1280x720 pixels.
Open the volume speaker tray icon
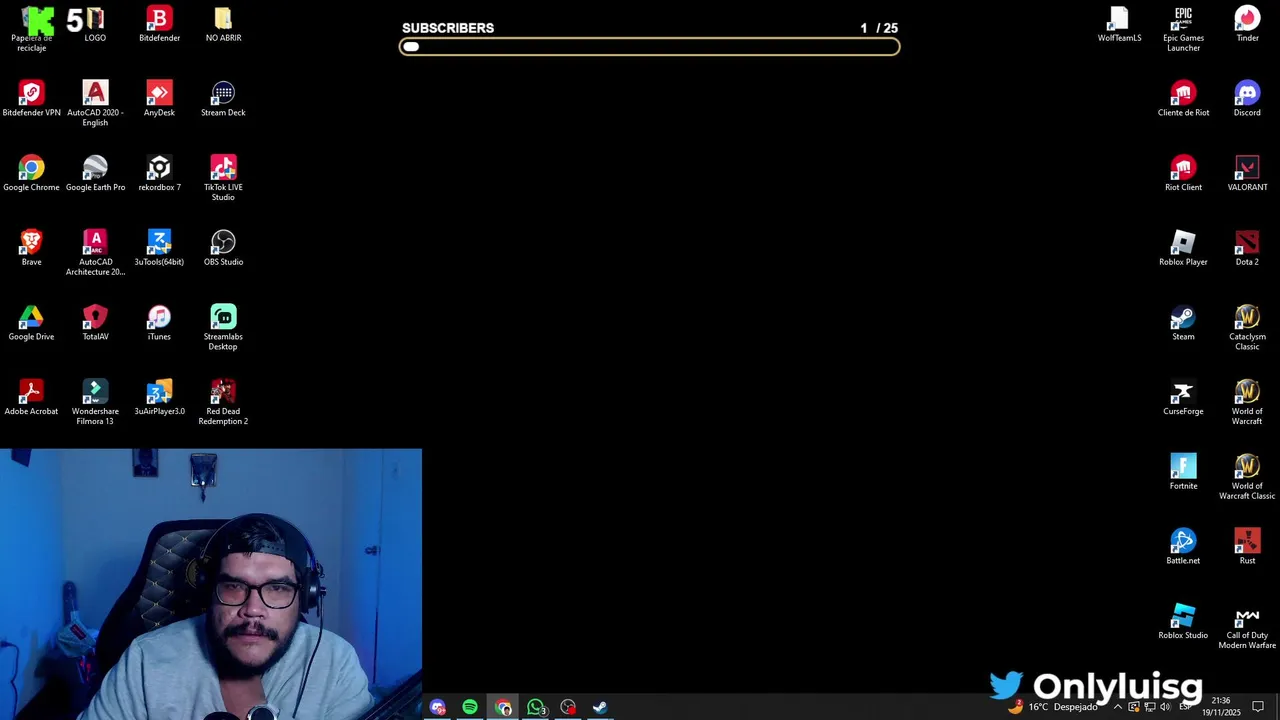[1165, 707]
